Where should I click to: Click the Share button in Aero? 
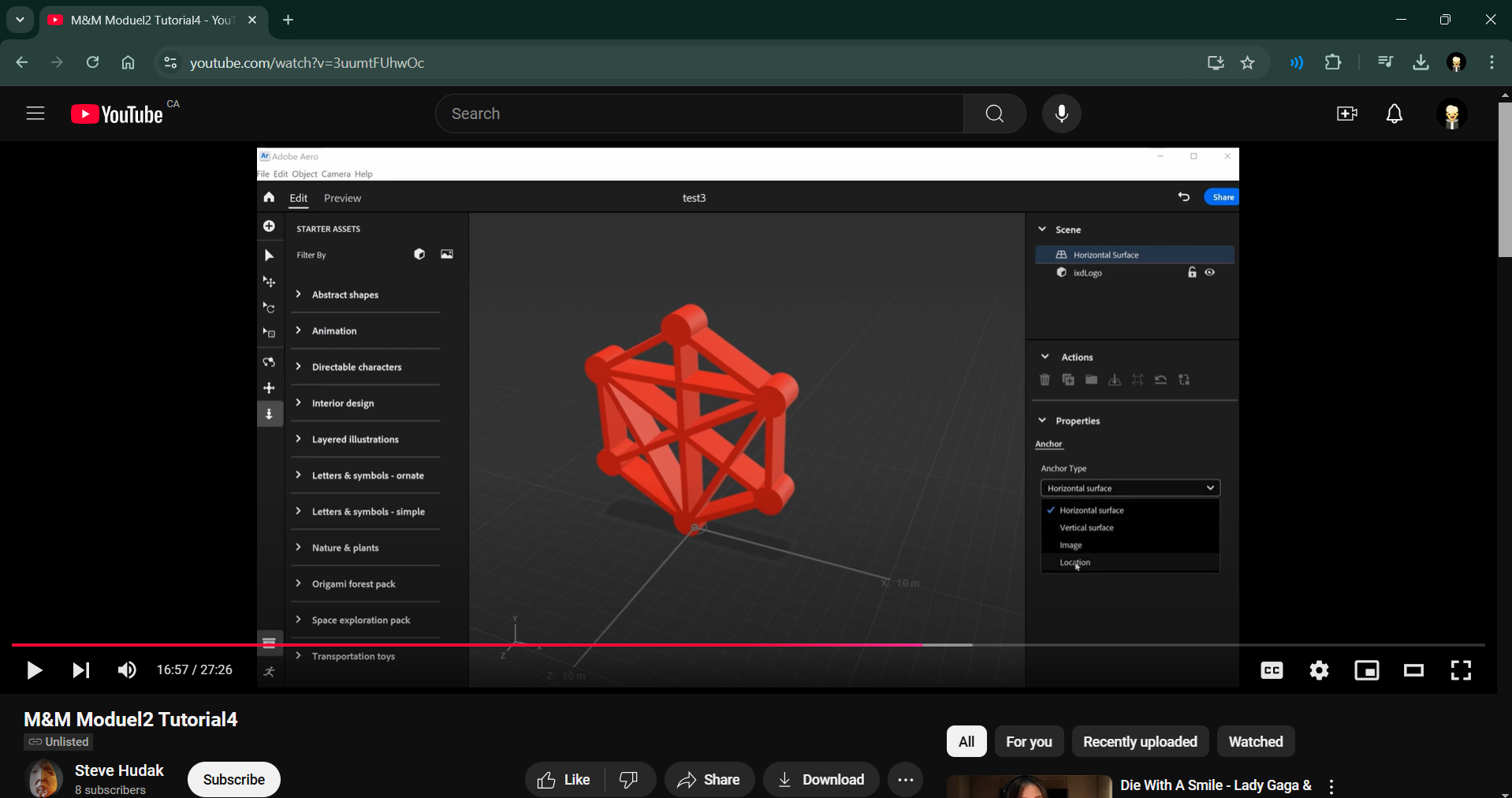click(1221, 196)
